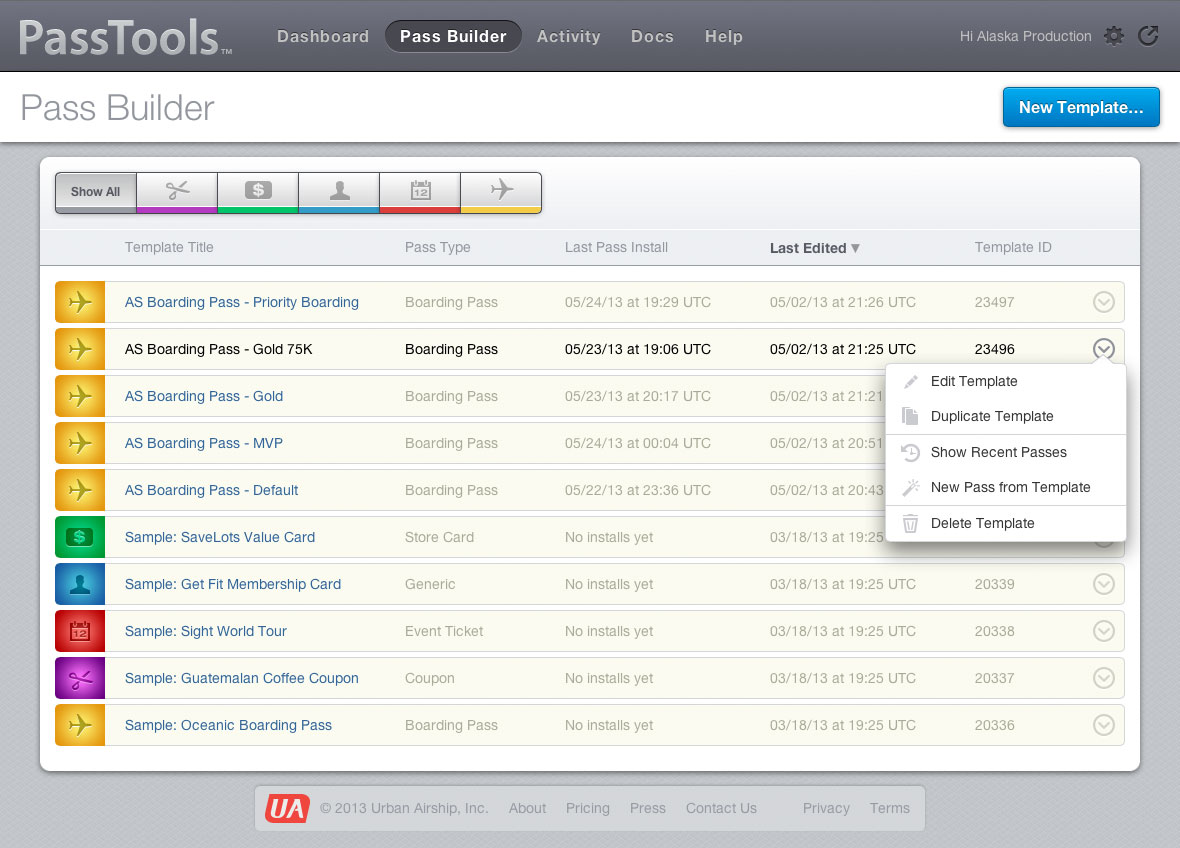Open AS Boarding Pass - MVP template

point(204,443)
